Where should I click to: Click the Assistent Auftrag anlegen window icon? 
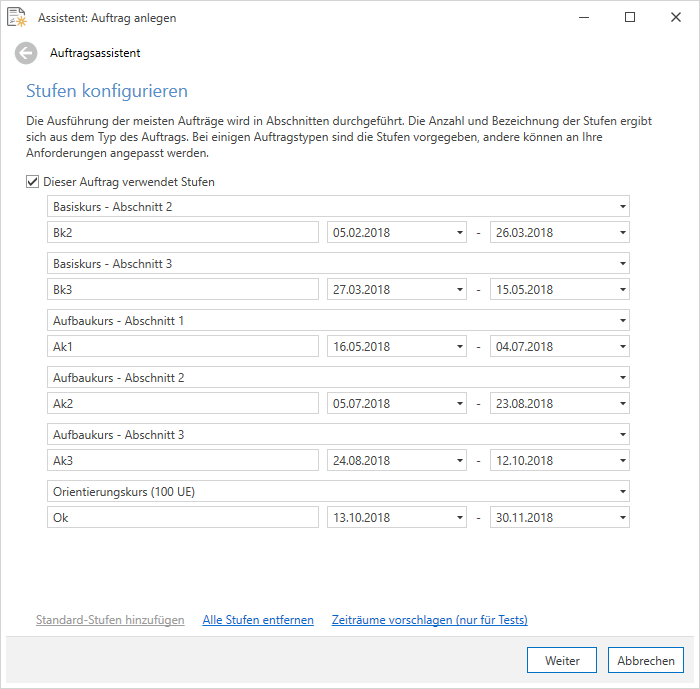point(17,18)
